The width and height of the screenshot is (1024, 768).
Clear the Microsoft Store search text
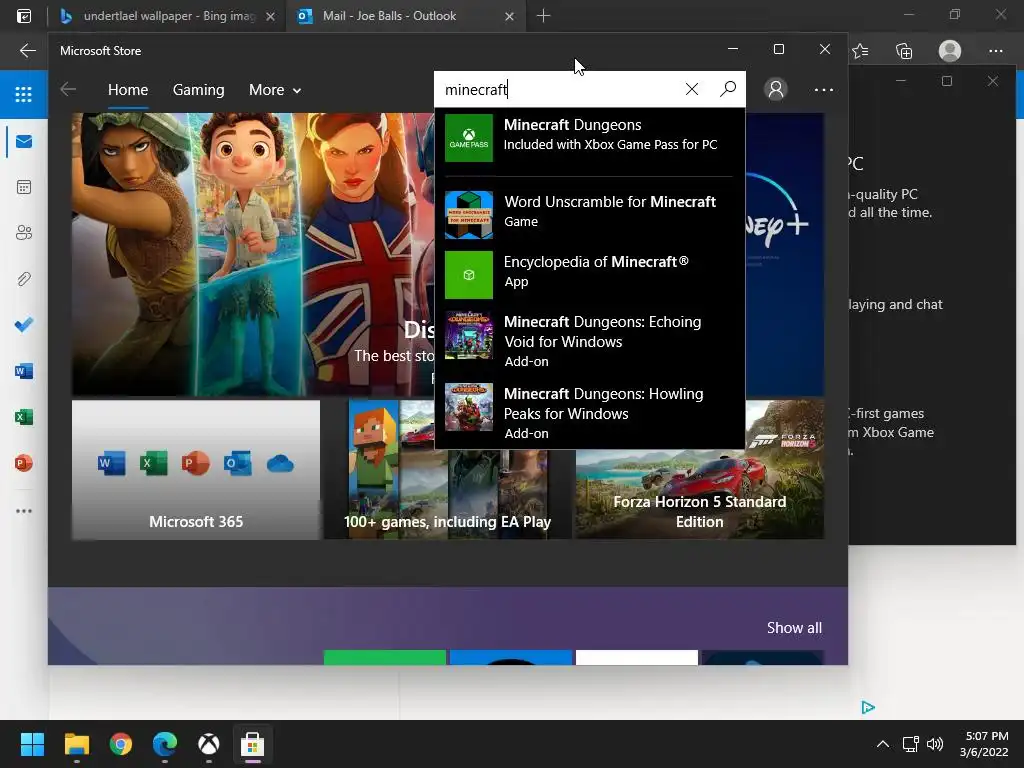(x=692, y=89)
